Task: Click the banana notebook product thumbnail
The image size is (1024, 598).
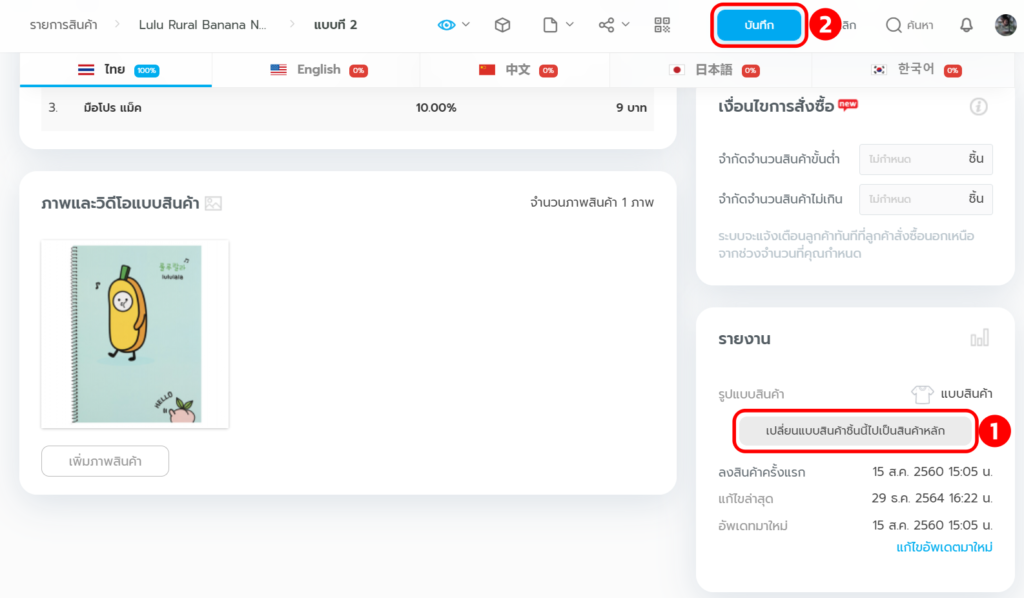Action: point(135,334)
